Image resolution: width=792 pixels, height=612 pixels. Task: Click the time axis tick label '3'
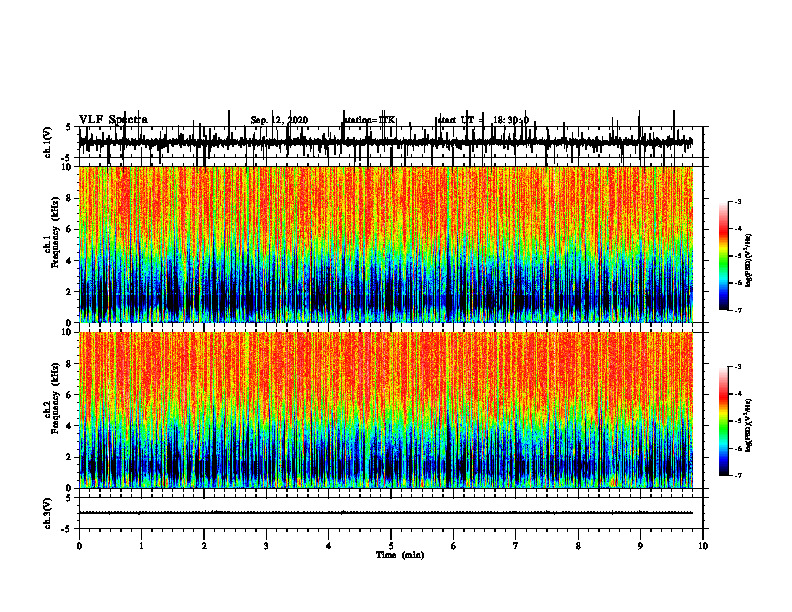(266, 546)
